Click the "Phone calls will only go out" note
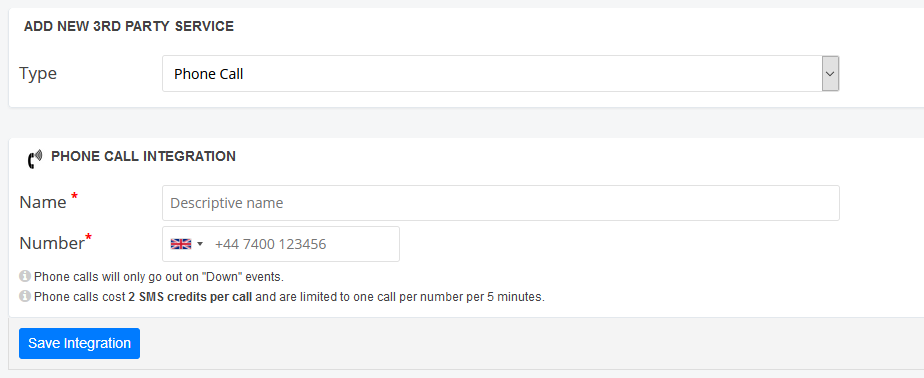The image size is (924, 378). point(159,277)
